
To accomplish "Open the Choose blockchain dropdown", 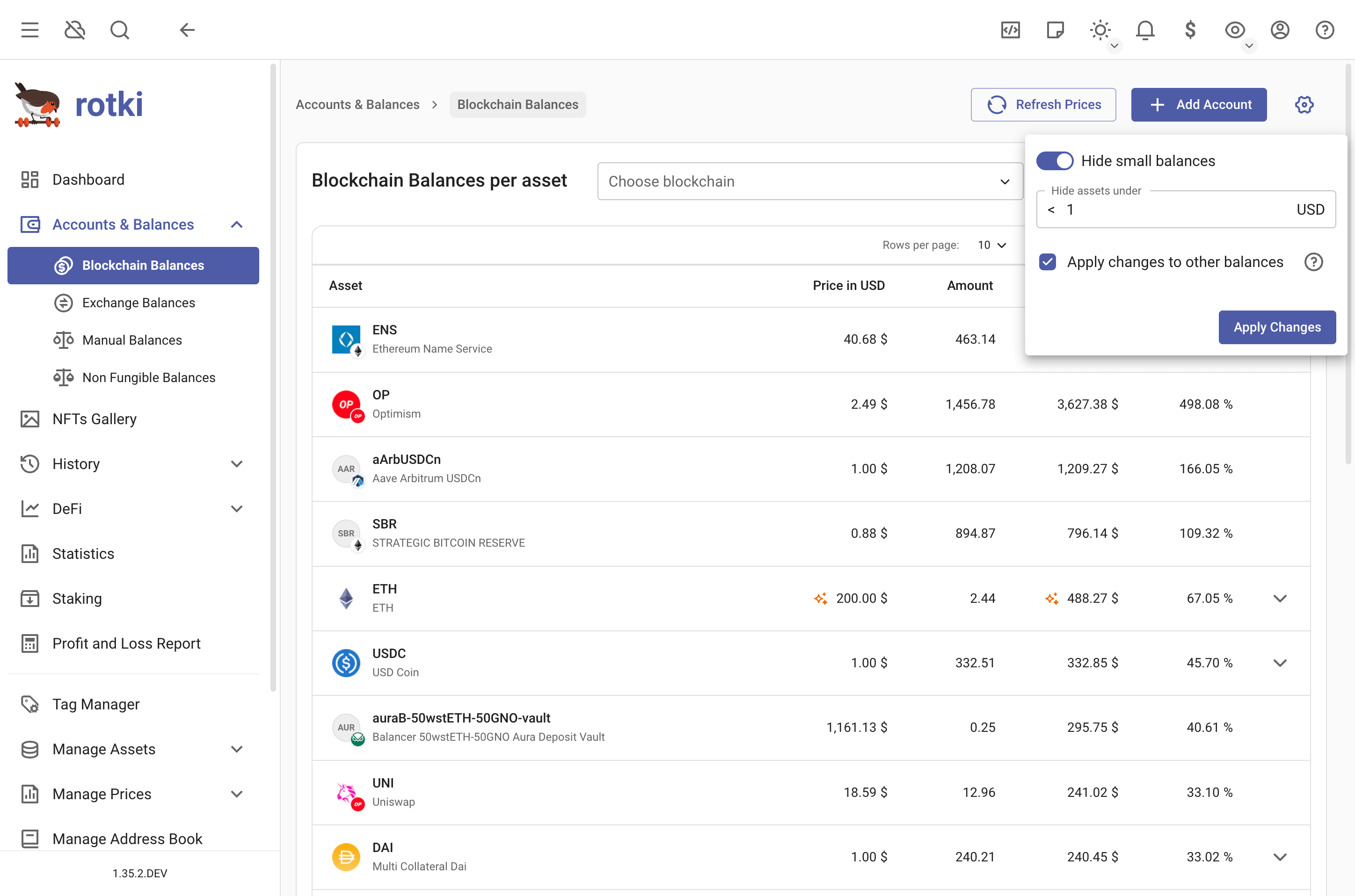I will (807, 181).
